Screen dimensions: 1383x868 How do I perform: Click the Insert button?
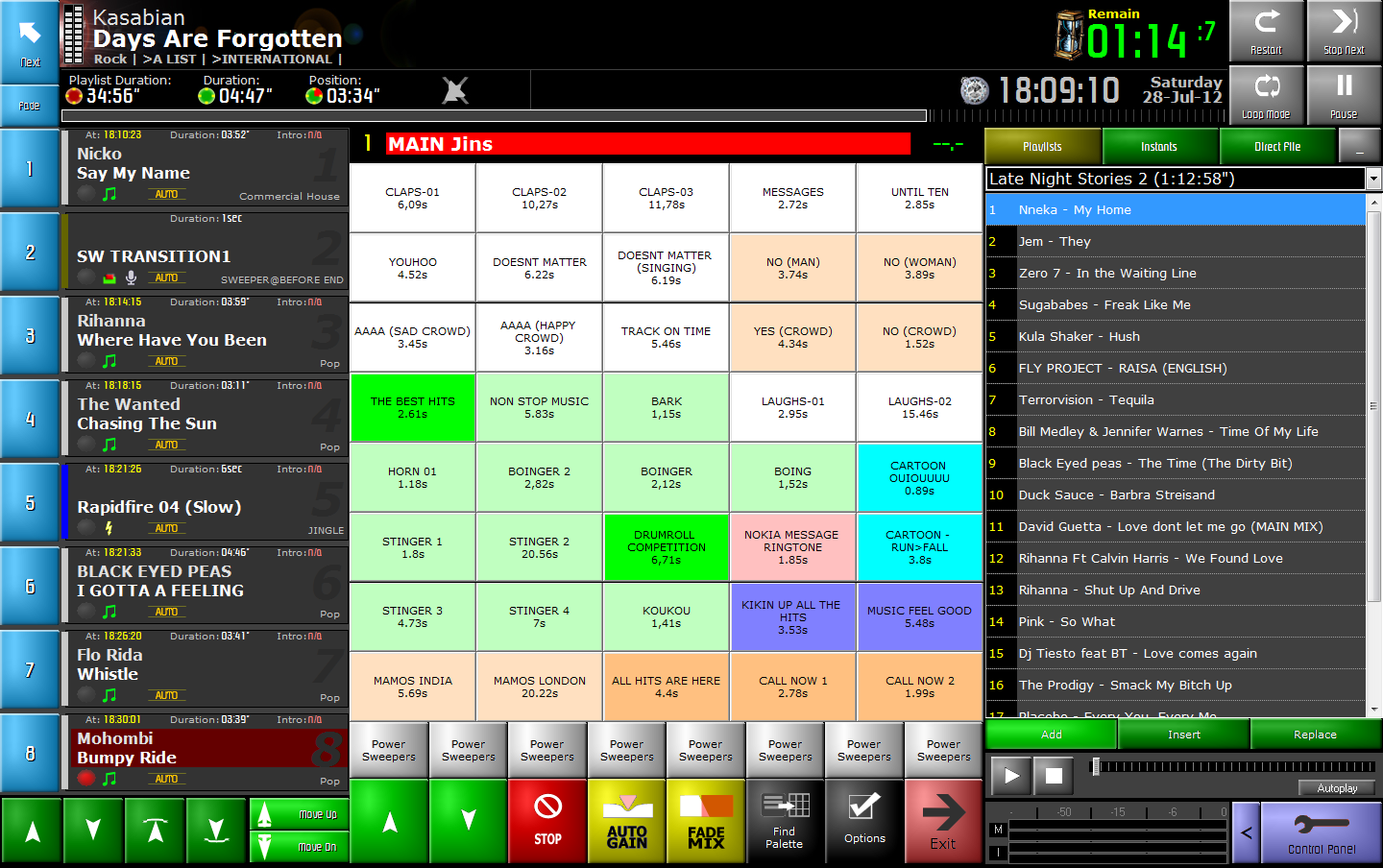(1183, 735)
